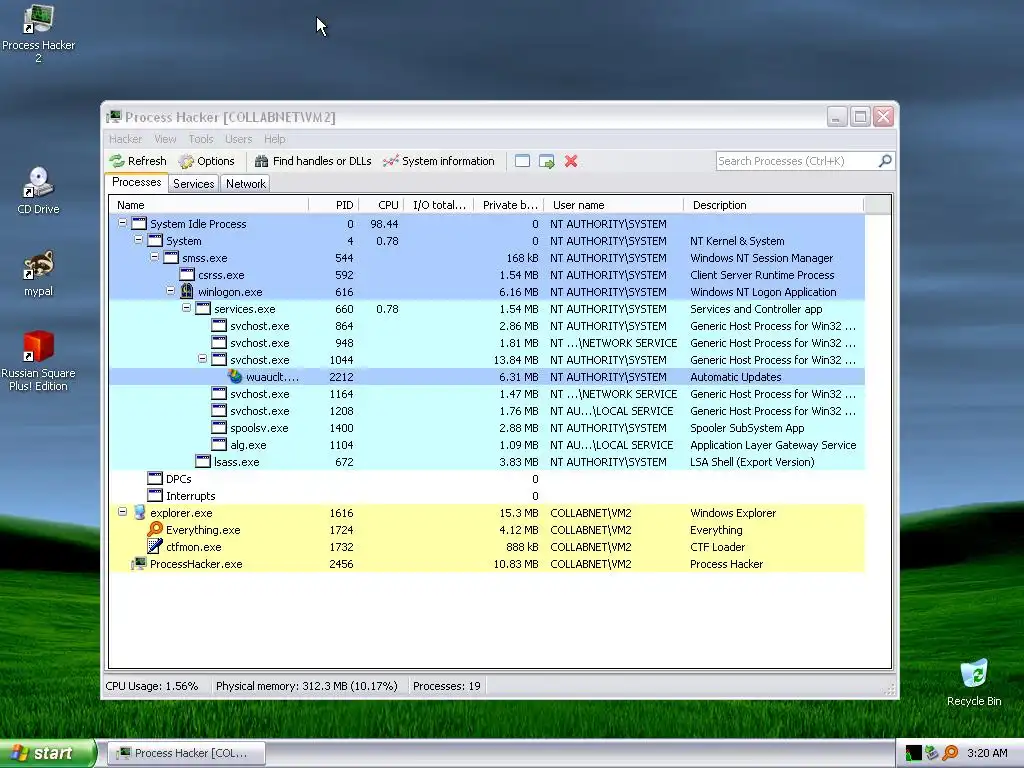Collapse the services.exe tree node
1024x768 pixels.
pyautogui.click(x=186, y=308)
